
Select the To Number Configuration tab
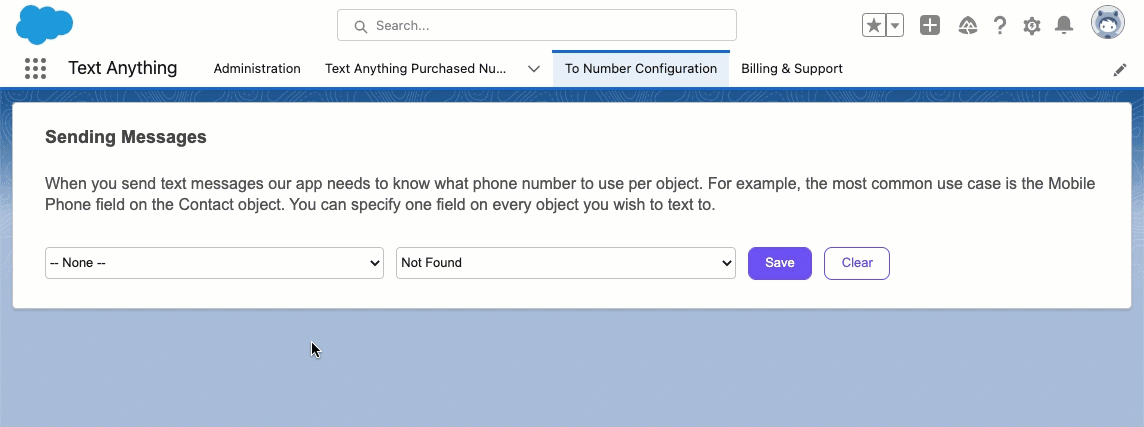641,69
